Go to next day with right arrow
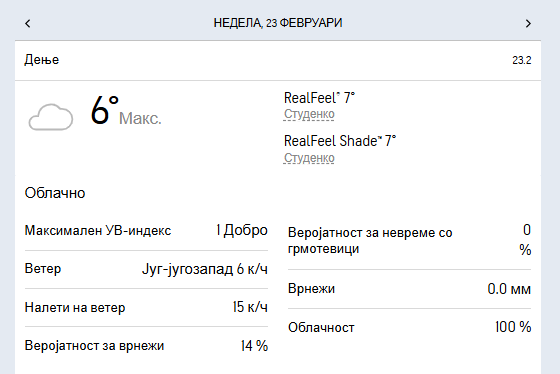This screenshot has width=560, height=374. click(528, 24)
